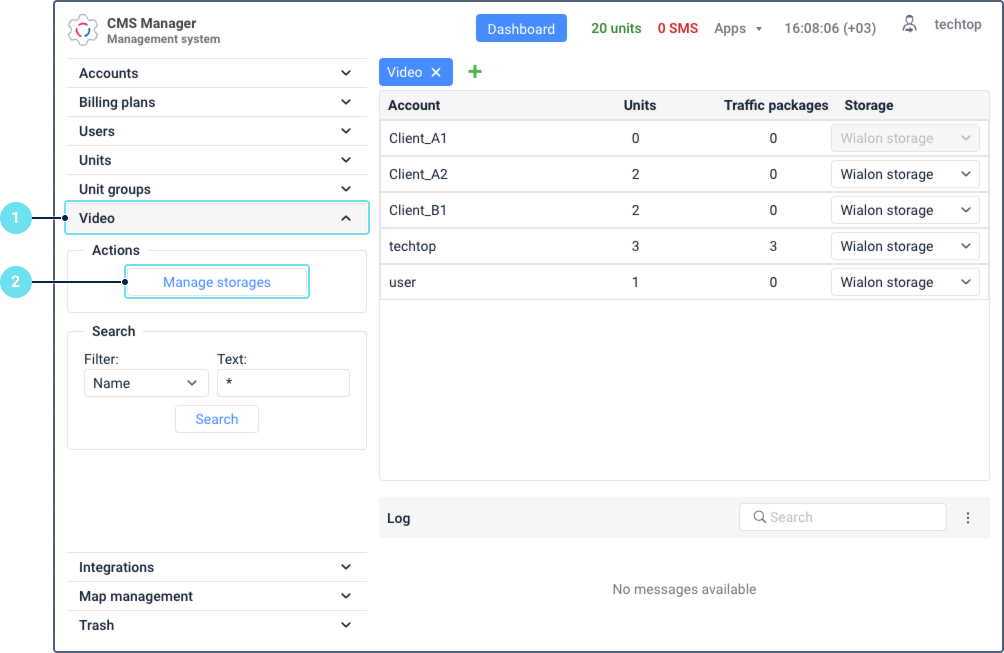Open the user profile icon
Screen dimensions: 1004x653
(x=909, y=24)
